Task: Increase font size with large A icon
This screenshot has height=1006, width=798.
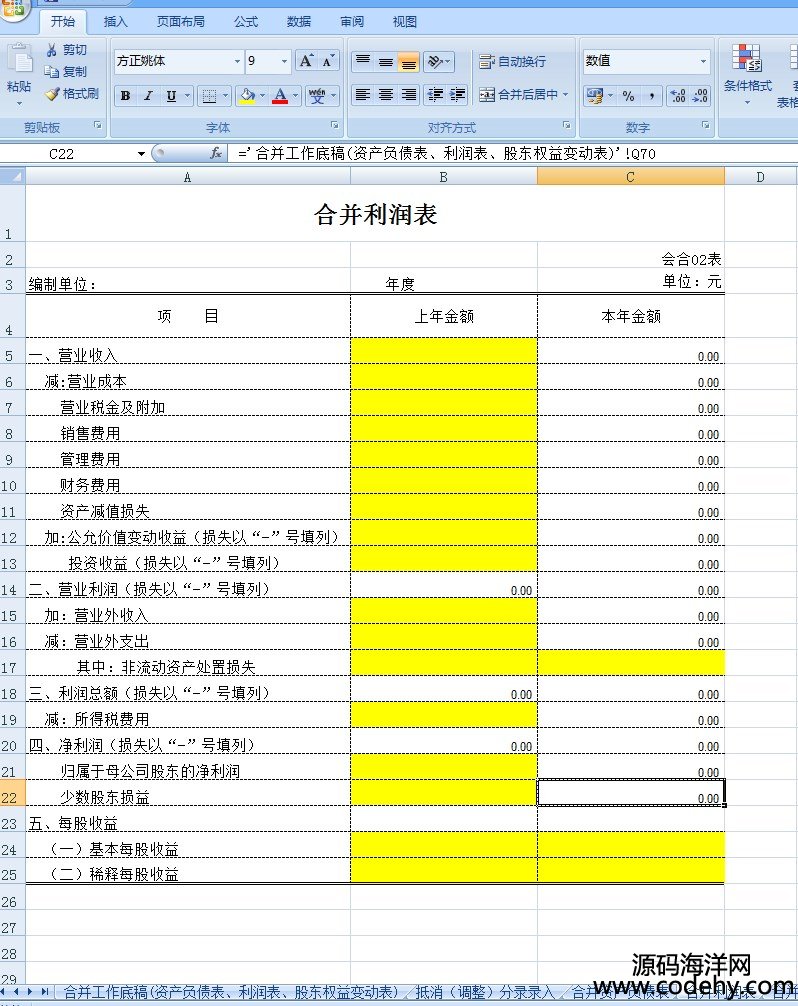Action: [x=306, y=61]
